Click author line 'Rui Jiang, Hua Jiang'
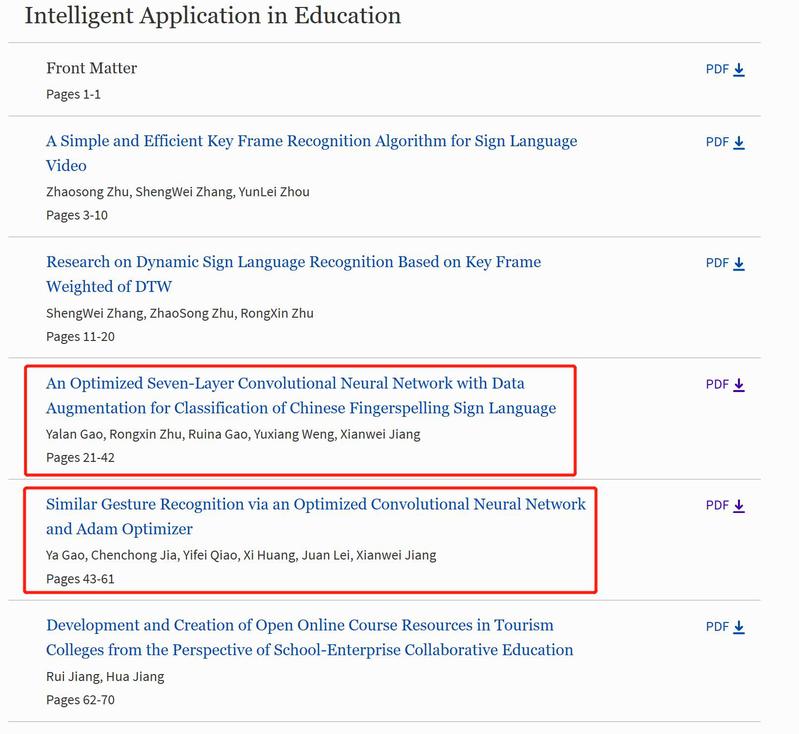The width and height of the screenshot is (799, 734). pyautogui.click(x=105, y=676)
